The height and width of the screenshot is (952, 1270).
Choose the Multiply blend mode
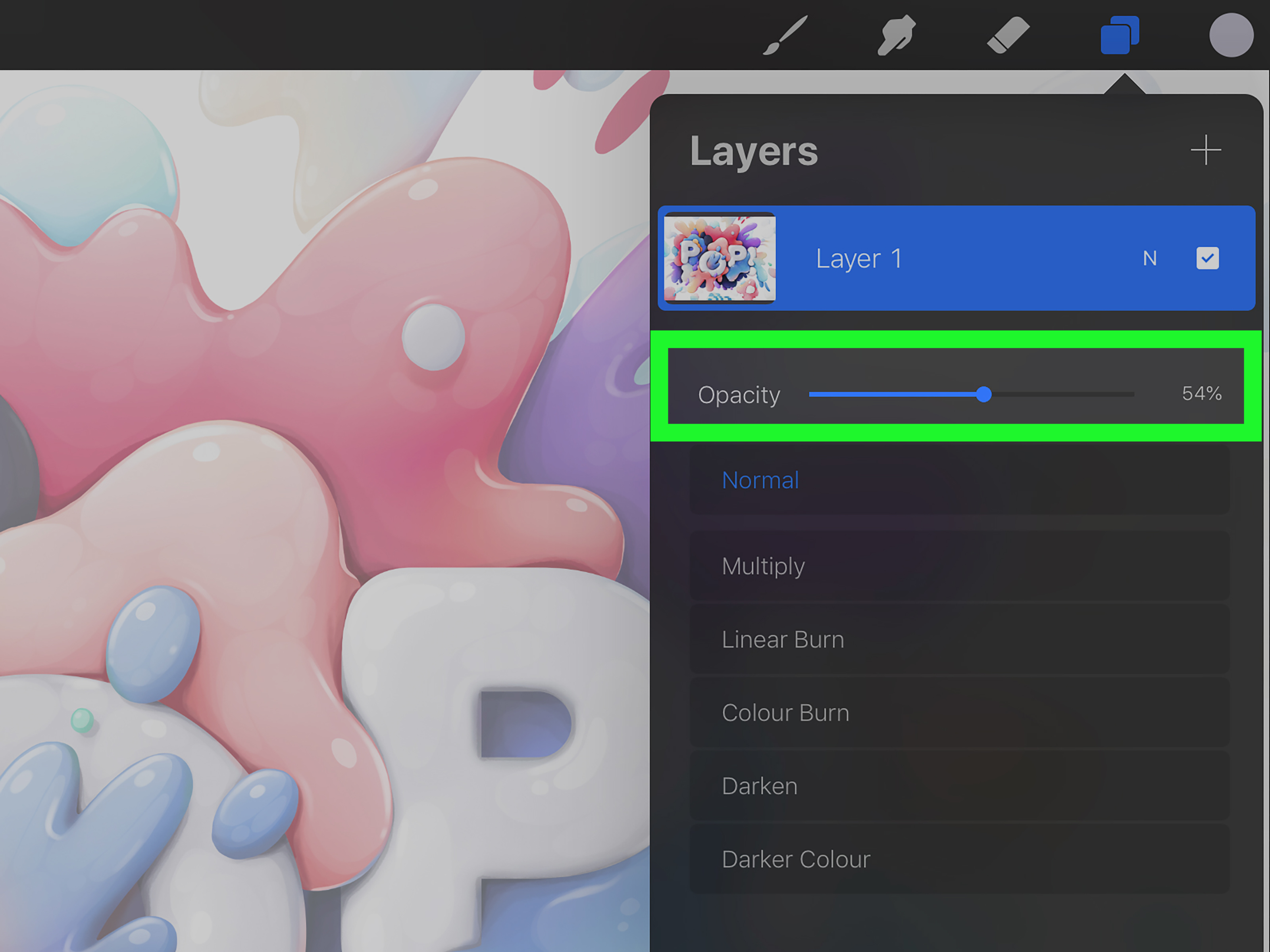764,566
